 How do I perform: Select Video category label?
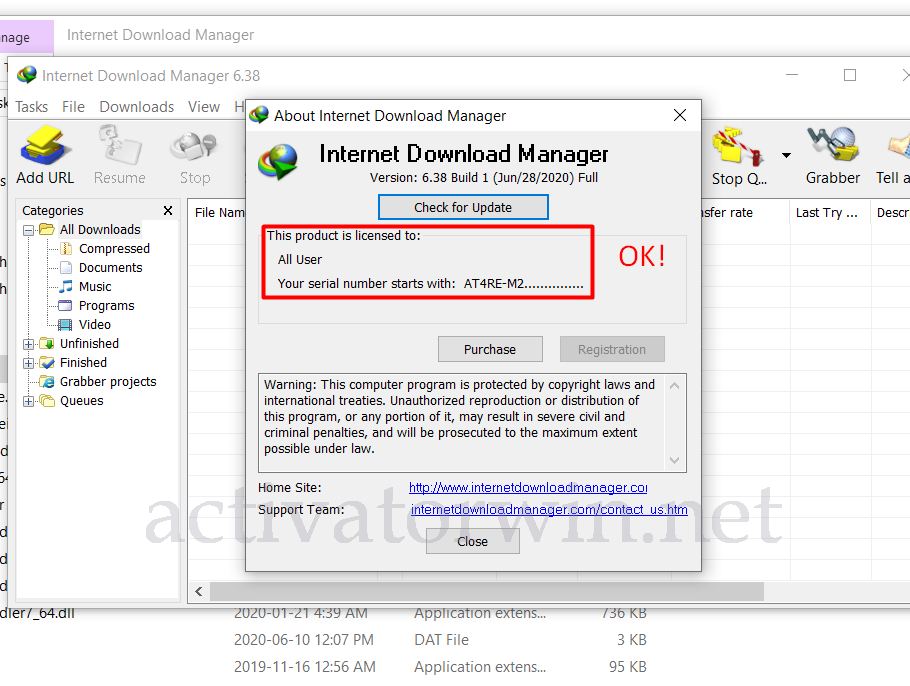pyautogui.click(x=95, y=324)
